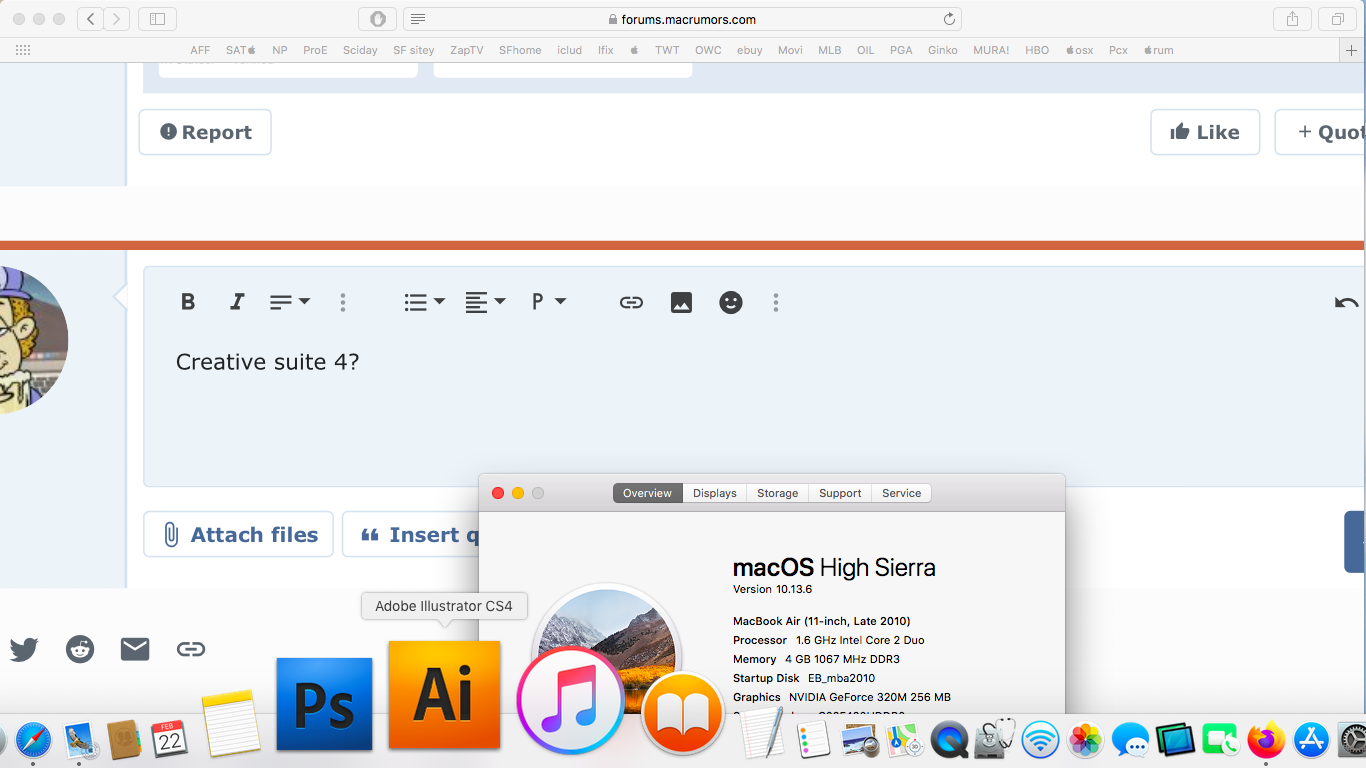Open the iclud bookmark
The height and width of the screenshot is (768, 1366).
570,50
